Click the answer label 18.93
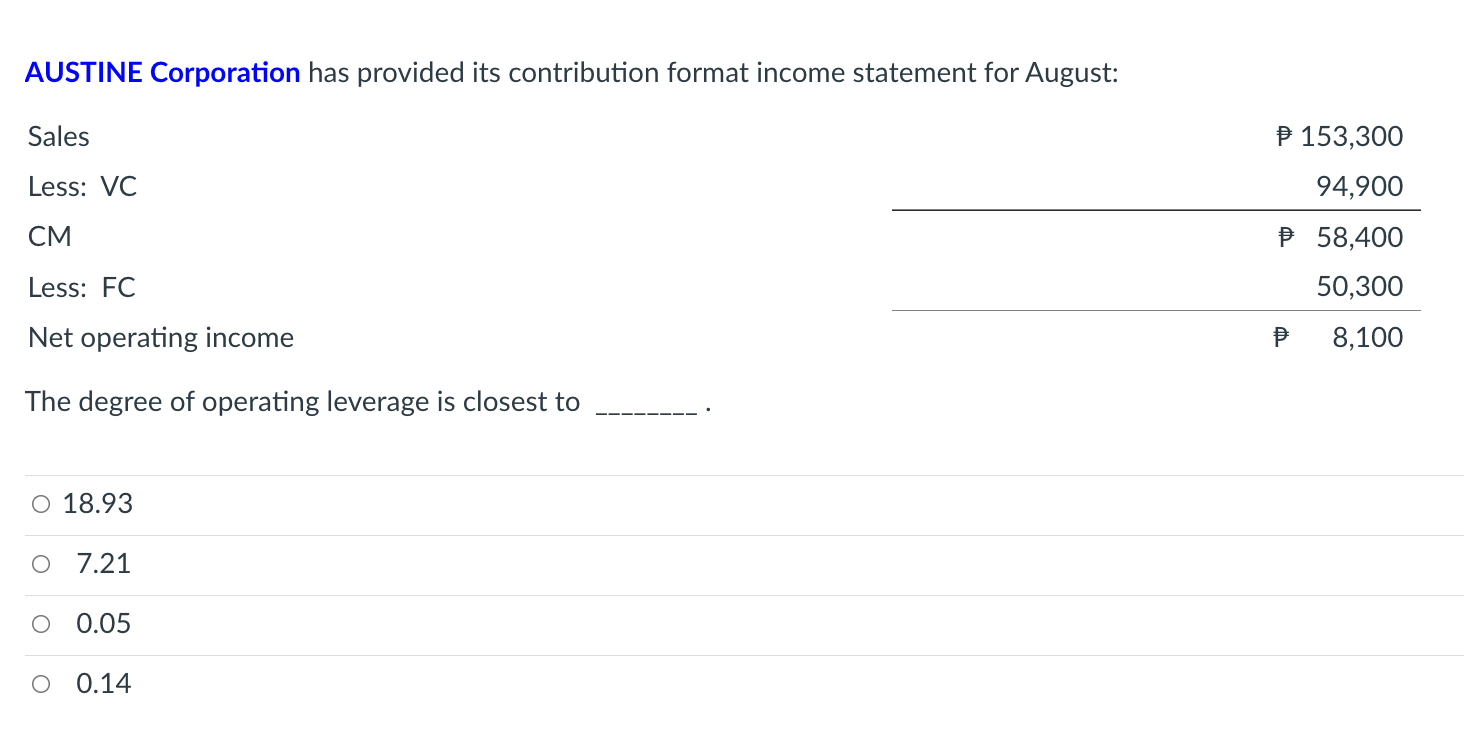The image size is (1464, 734). tap(98, 504)
